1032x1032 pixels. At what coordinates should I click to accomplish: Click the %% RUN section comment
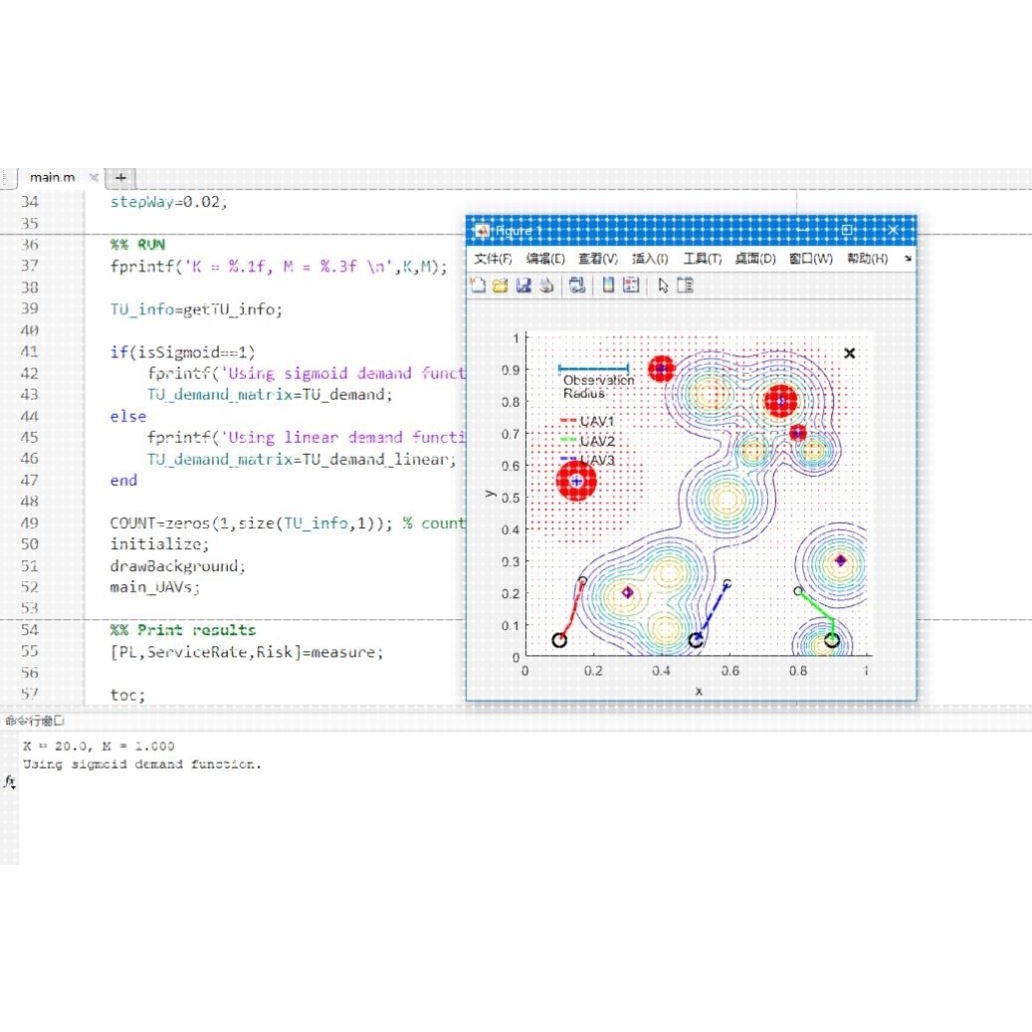[x=138, y=244]
